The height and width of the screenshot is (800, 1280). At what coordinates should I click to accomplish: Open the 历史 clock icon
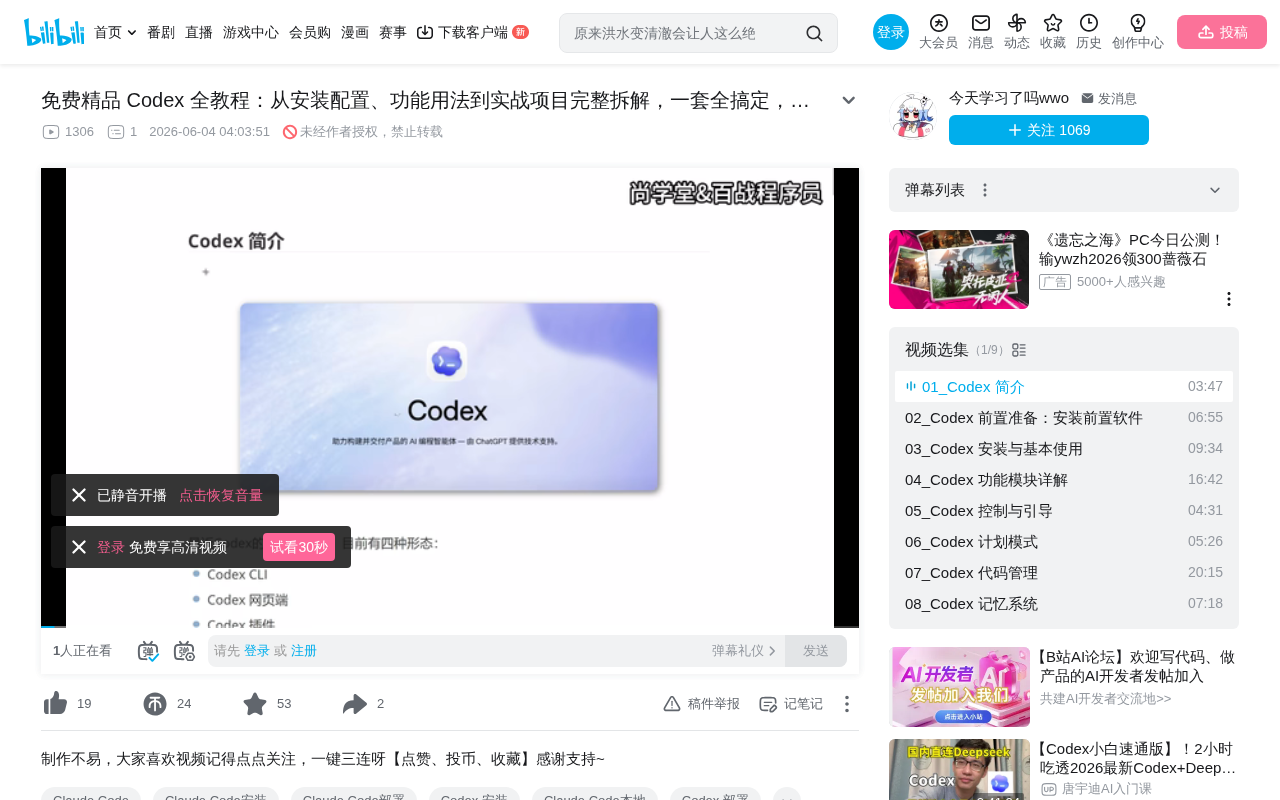1089,23
